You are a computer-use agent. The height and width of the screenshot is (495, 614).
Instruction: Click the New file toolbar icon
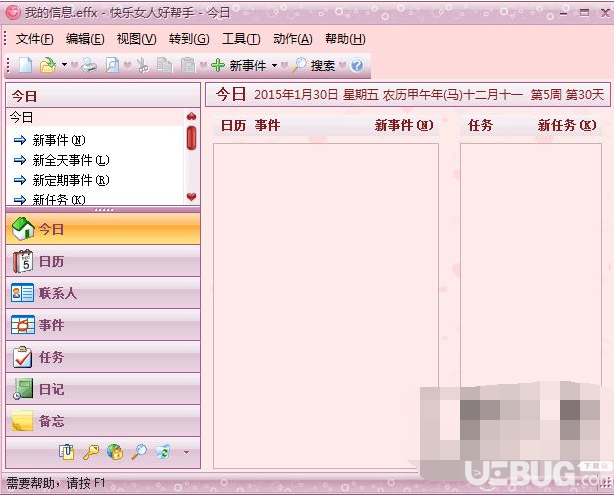coord(25,65)
